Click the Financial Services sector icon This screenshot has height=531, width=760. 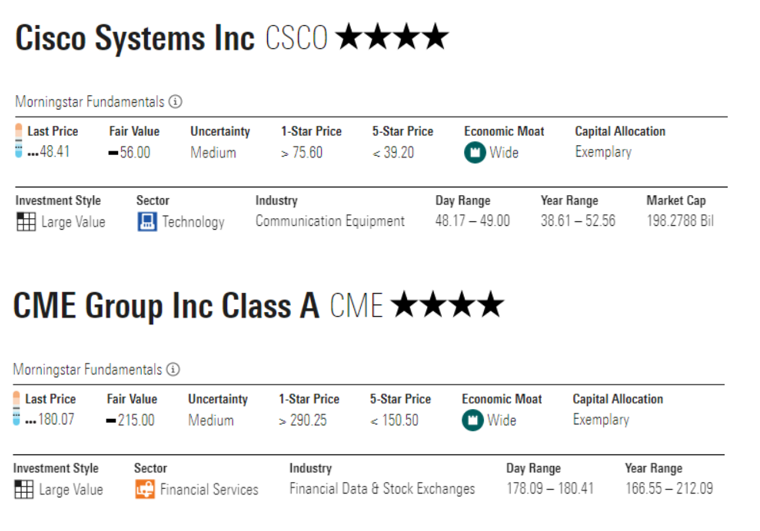pyautogui.click(x=145, y=490)
